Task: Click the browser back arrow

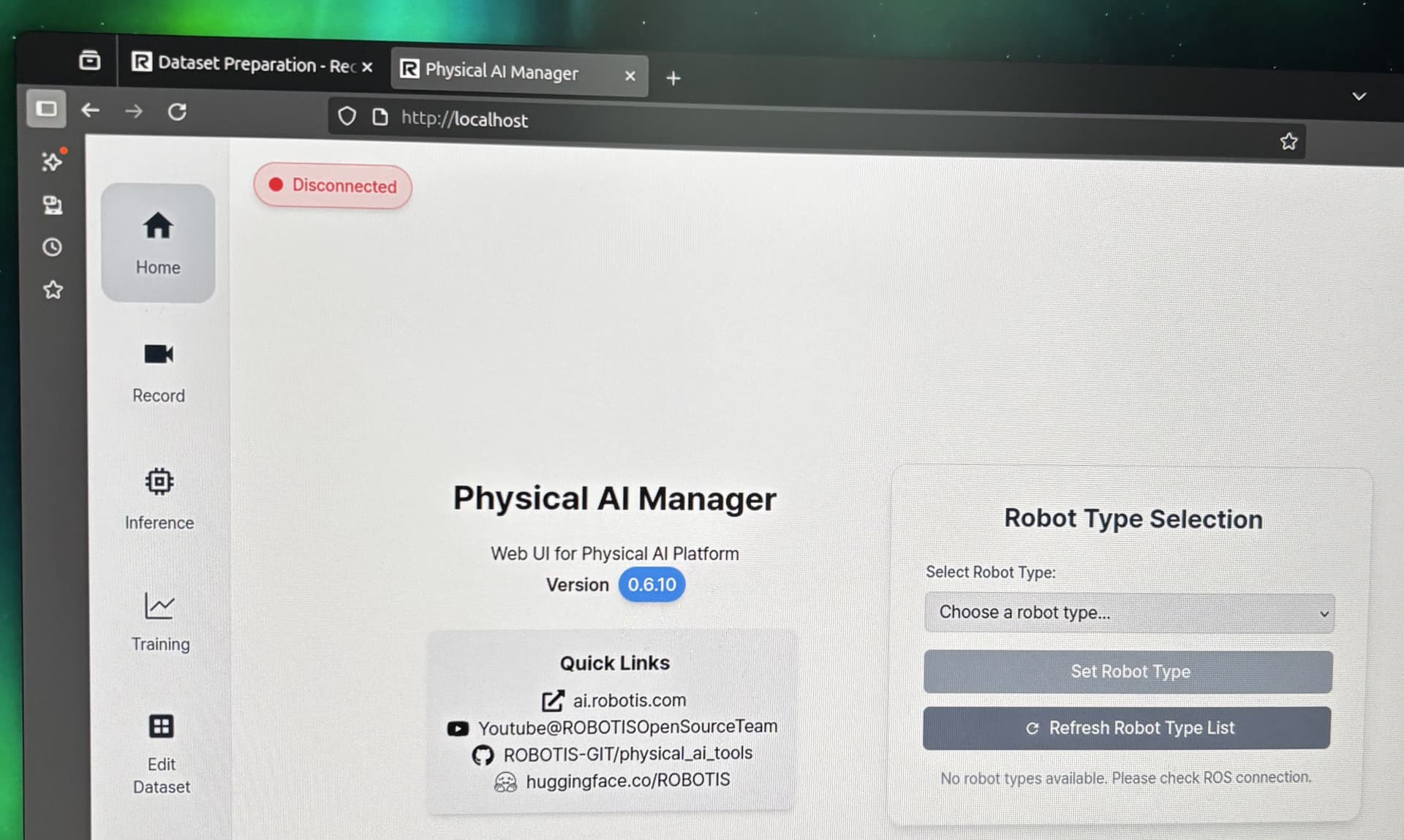Action: (90, 110)
